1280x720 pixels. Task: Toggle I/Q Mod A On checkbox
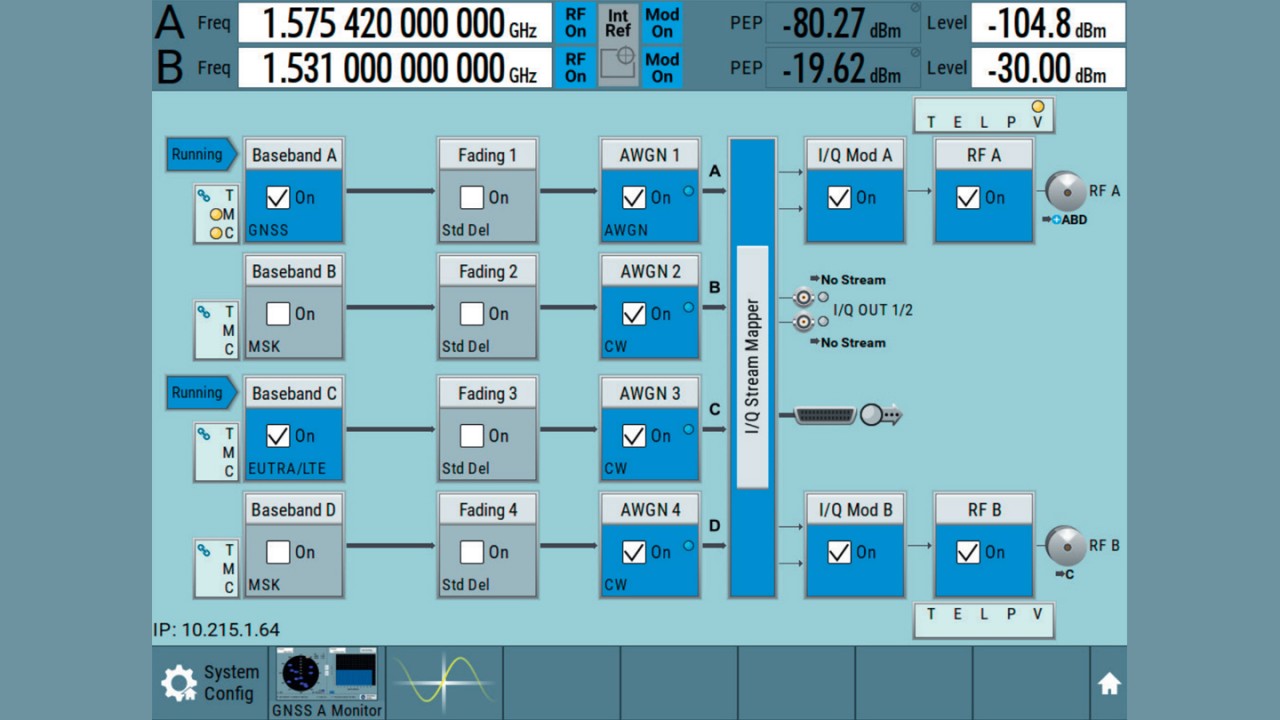(839, 198)
